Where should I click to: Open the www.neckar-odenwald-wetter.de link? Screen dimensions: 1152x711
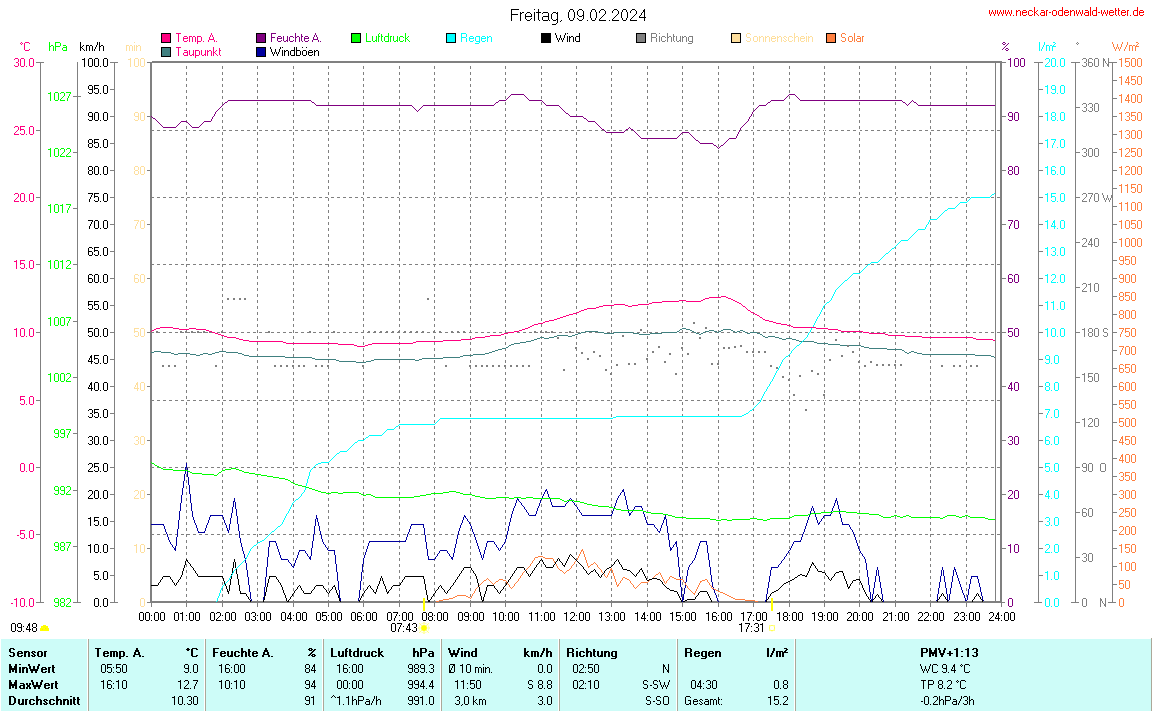point(1065,12)
